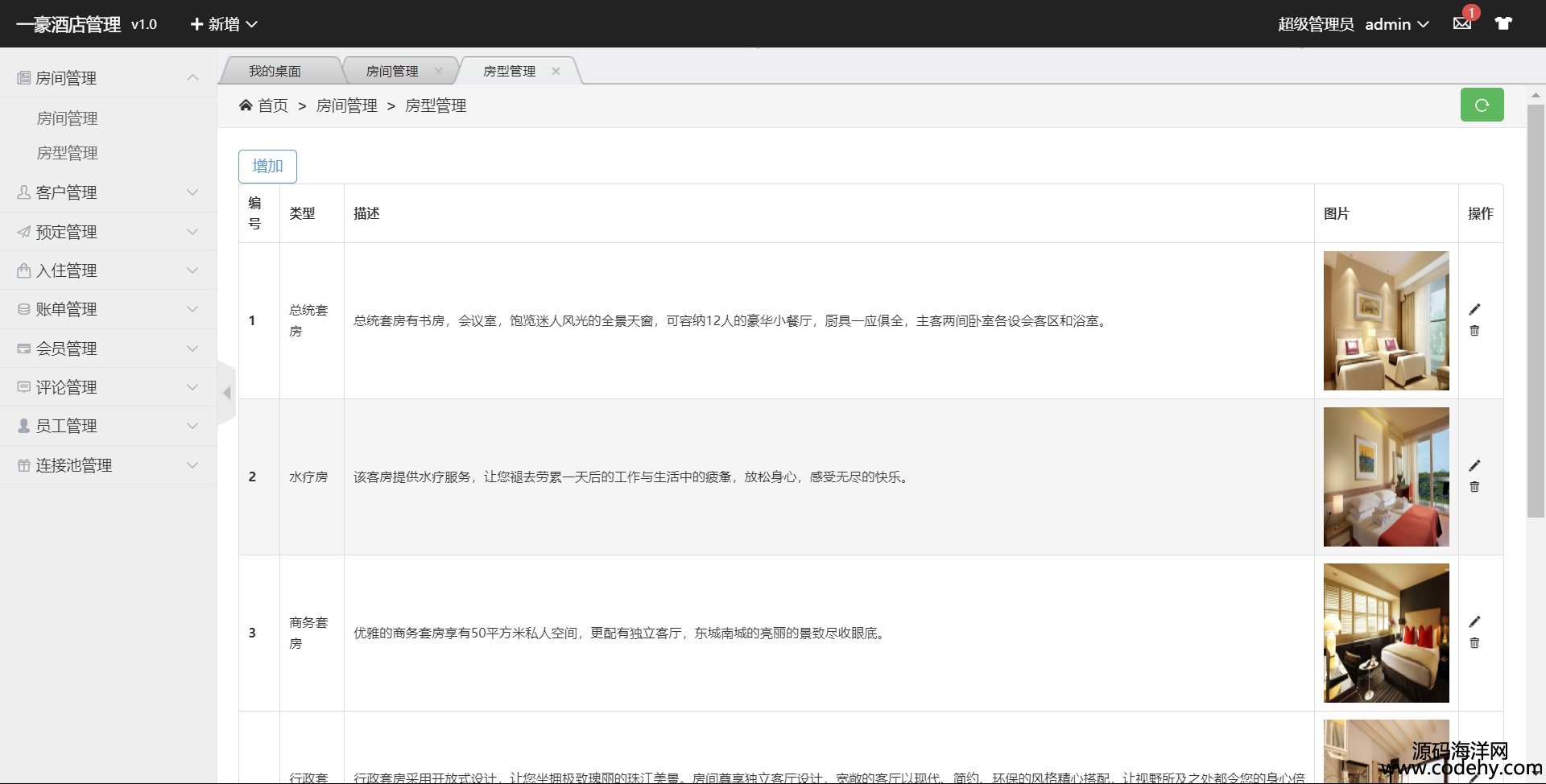This screenshot has height=784, width=1546.
Task: Open the 商务套房 room image thumbnail
Action: 1386,633
